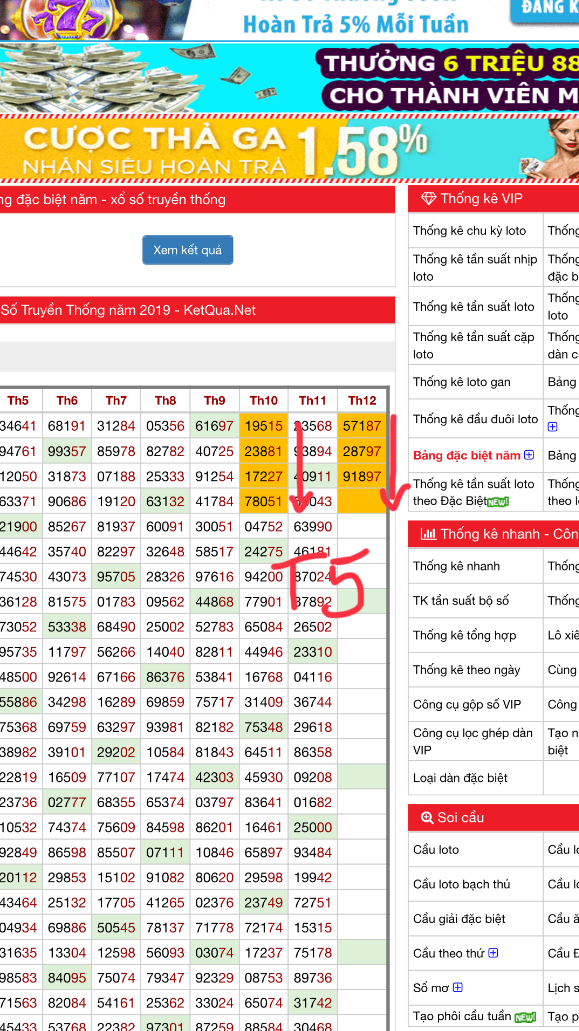Click highlighted cell 28797 in Th12

362,452
